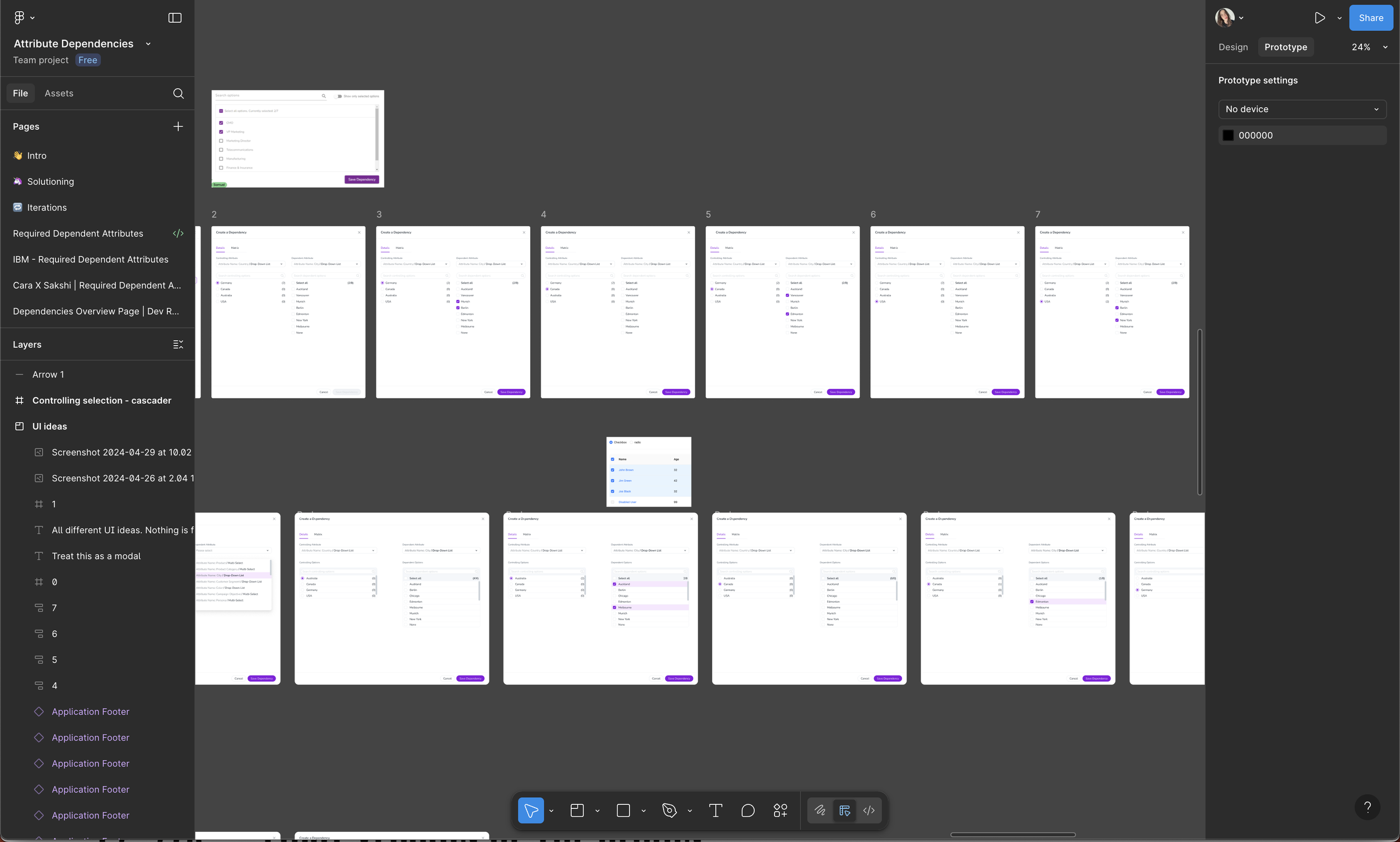1400x842 pixels.
Task: Select the Comment tool
Action: coord(748,810)
